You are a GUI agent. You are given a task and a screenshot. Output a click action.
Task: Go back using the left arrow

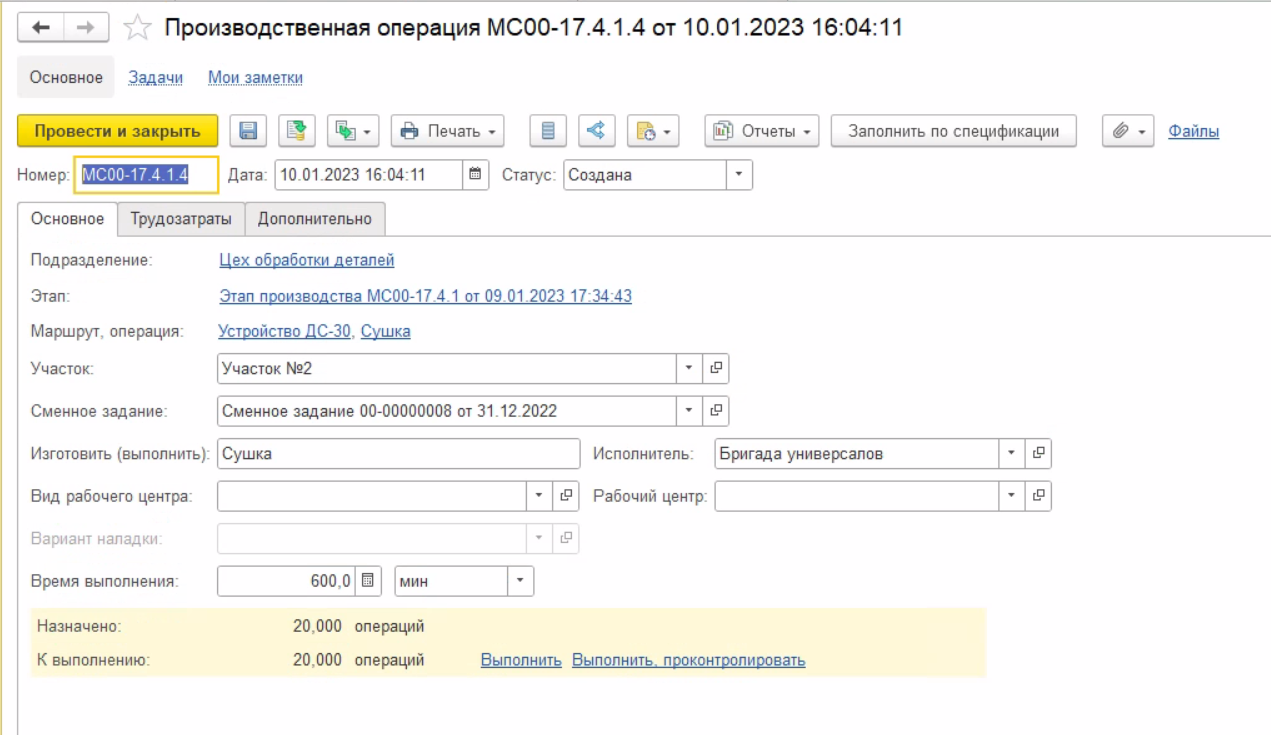click(42, 28)
